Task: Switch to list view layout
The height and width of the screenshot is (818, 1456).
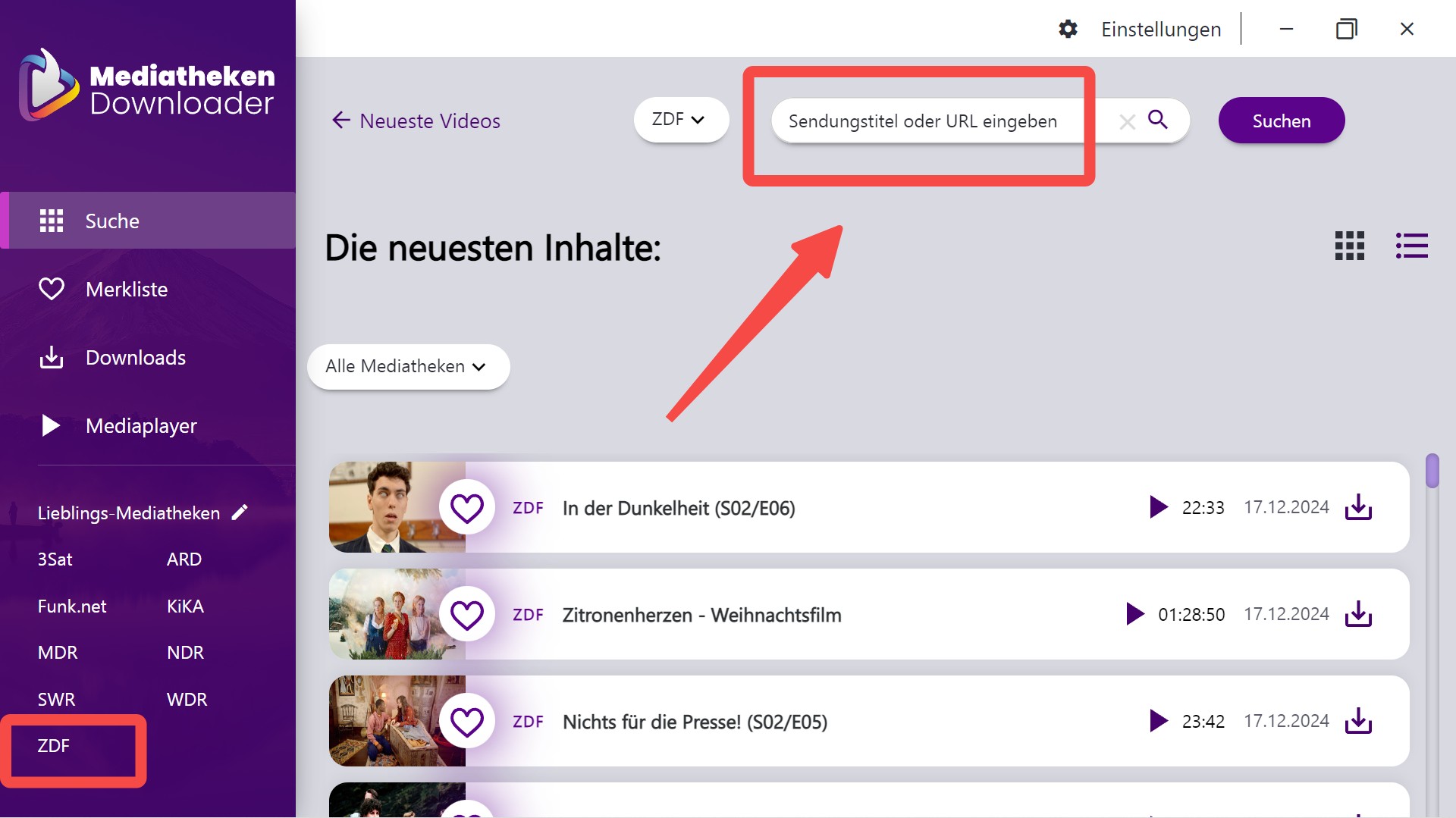Action: click(1411, 246)
